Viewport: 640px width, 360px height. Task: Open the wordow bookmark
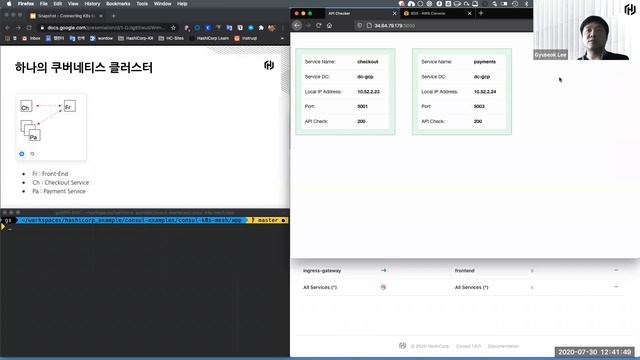[x=101, y=38]
